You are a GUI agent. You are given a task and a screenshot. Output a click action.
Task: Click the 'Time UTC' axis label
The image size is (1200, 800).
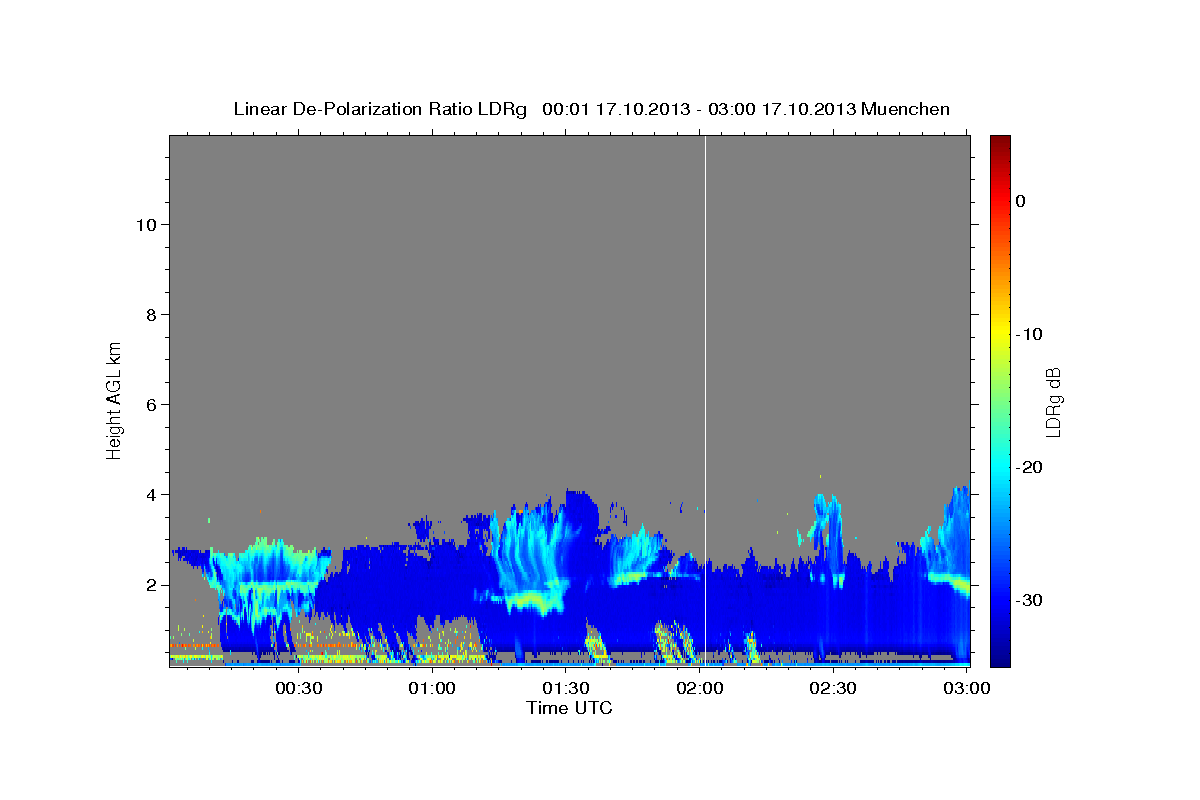pos(569,708)
